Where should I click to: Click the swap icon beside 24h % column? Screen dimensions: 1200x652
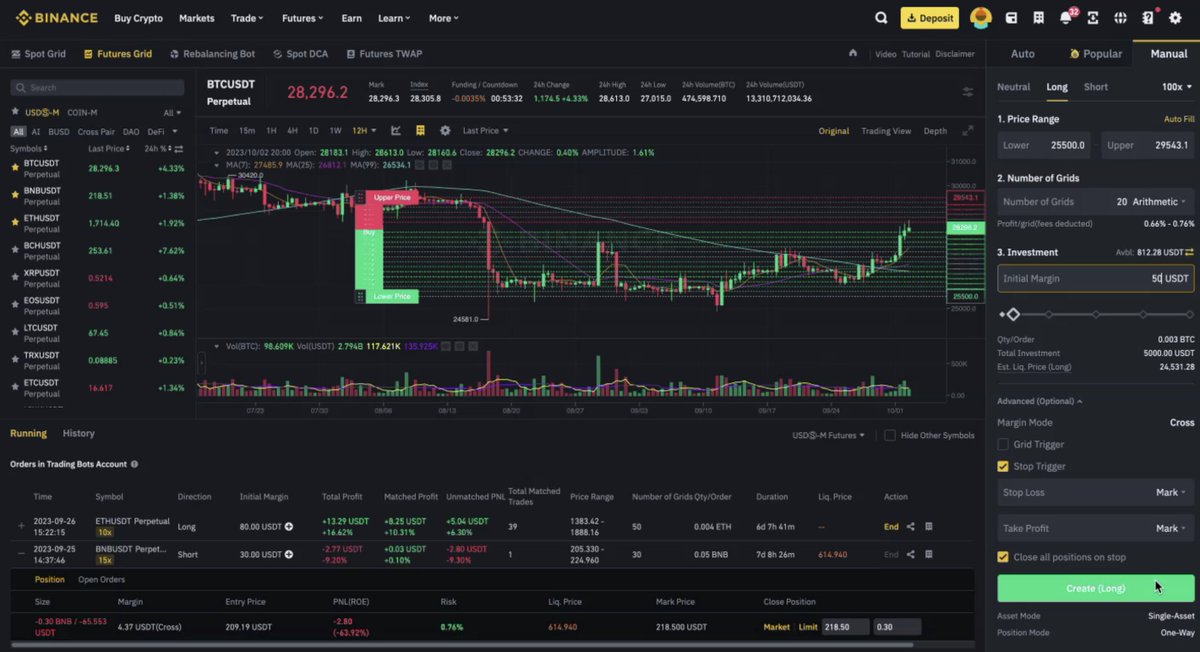tap(178, 149)
